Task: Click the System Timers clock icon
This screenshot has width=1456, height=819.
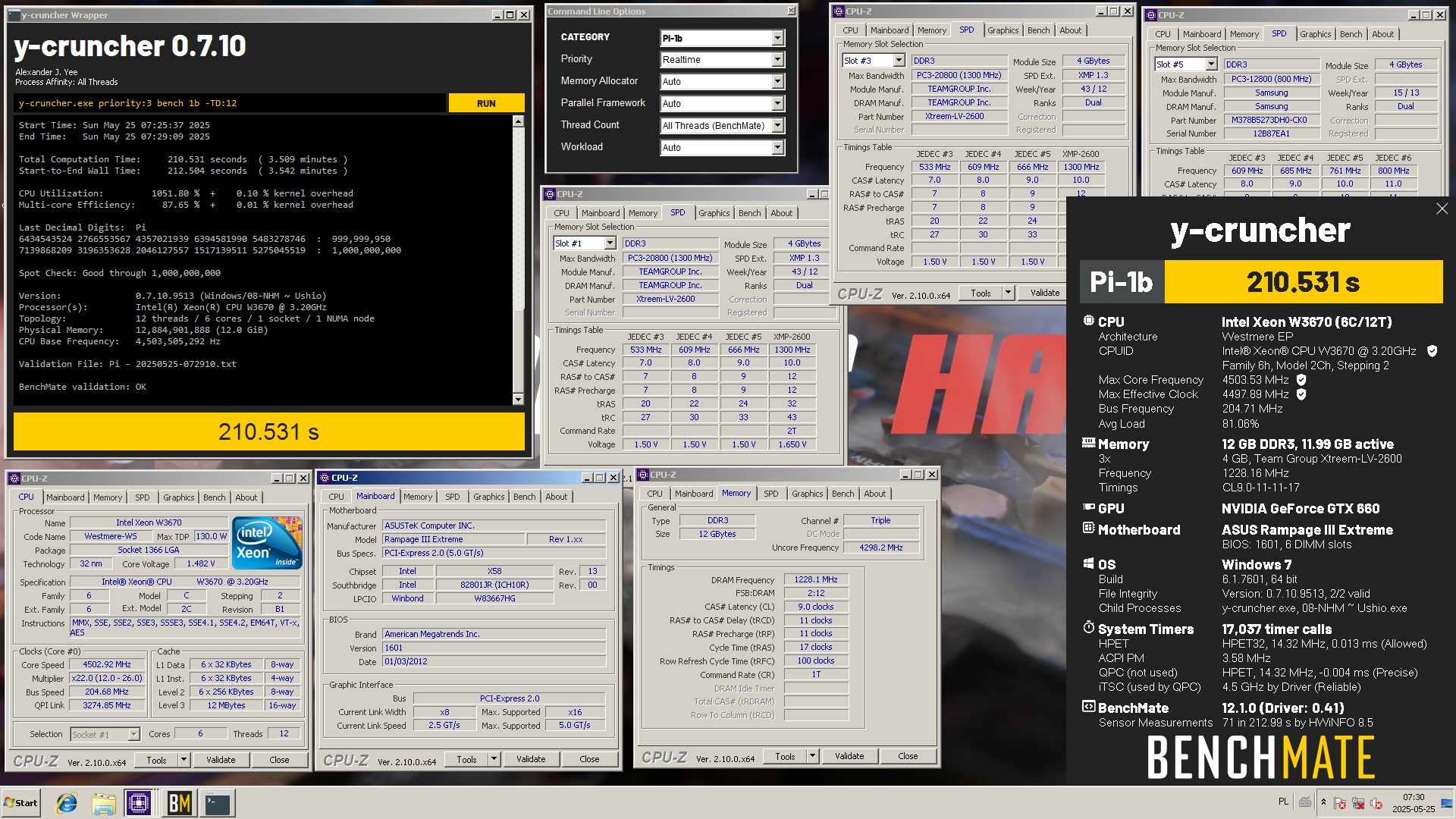Action: (1088, 628)
